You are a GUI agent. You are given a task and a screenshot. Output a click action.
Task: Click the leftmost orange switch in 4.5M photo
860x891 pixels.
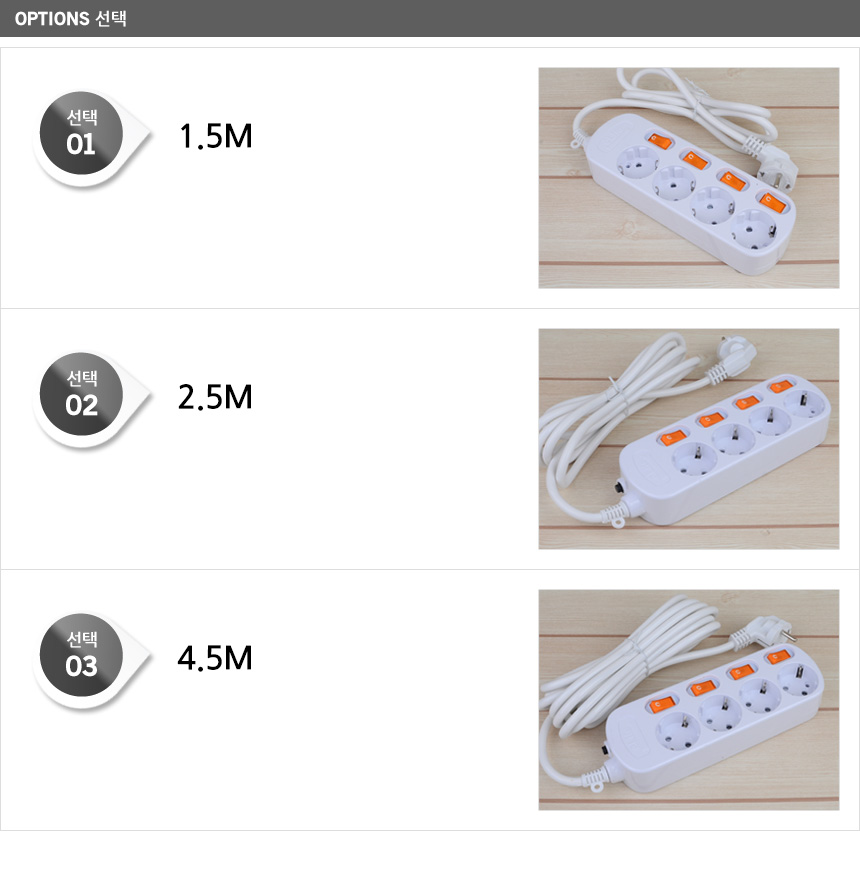click(x=661, y=706)
